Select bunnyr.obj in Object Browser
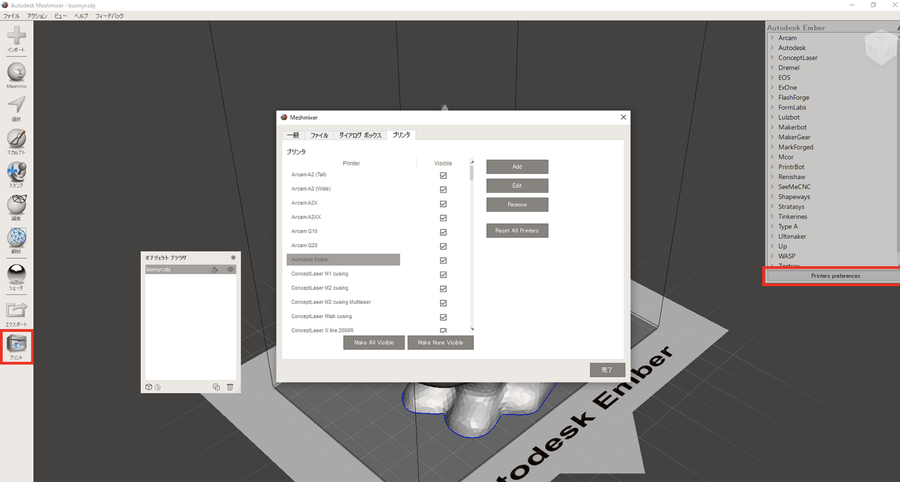Image resolution: width=900 pixels, height=482 pixels. point(190,269)
